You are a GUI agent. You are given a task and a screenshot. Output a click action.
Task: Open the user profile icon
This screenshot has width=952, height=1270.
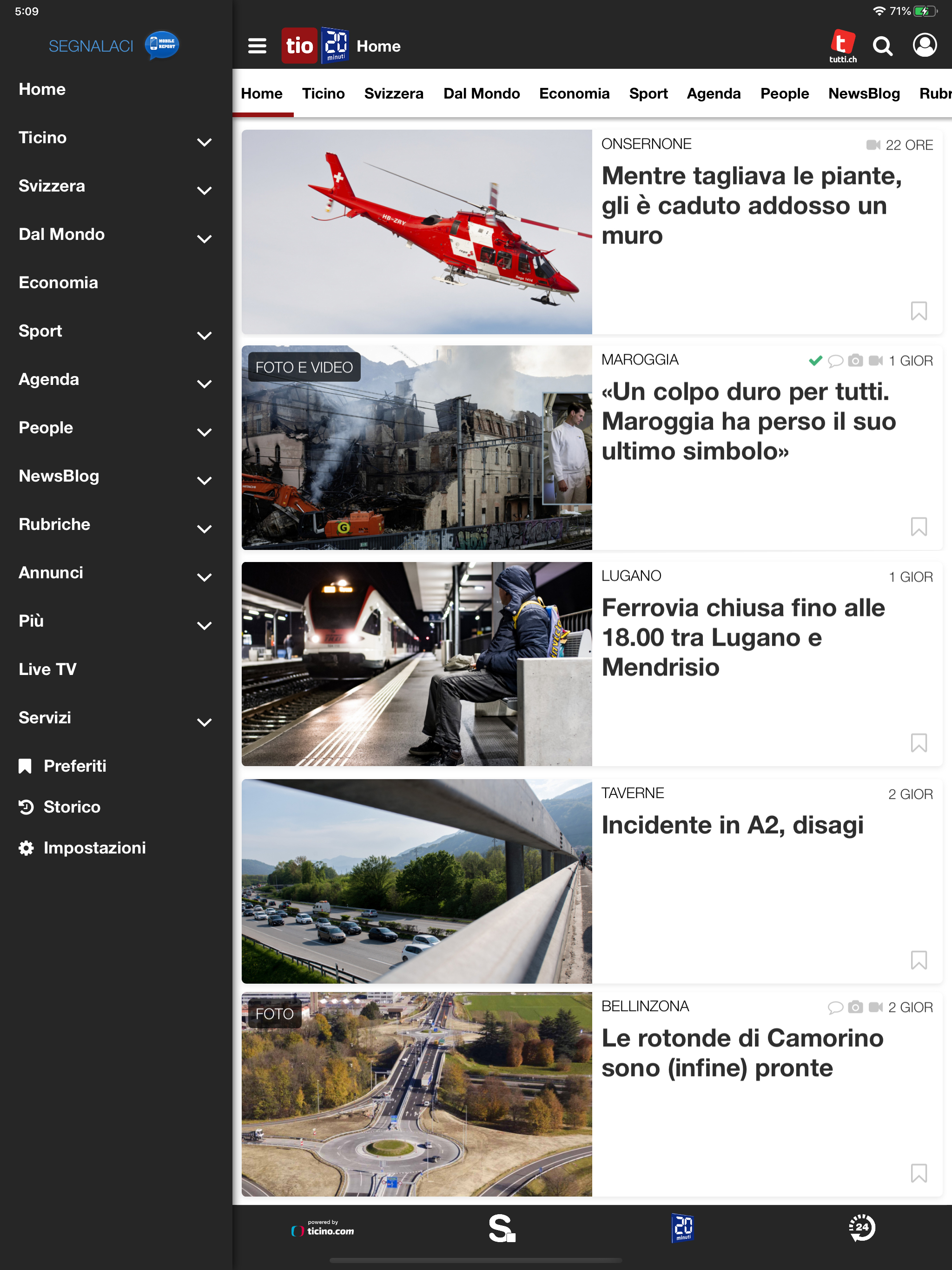(925, 46)
